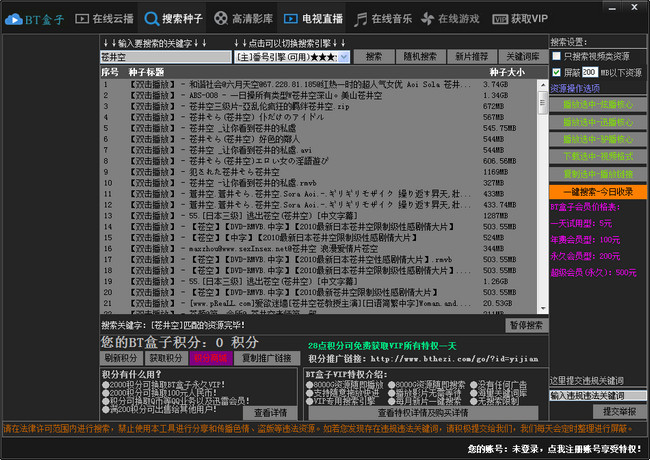This screenshot has height=460, width=650.
Task: Focus the 输入违规违法关键词 report field
Action: [x=597, y=395]
